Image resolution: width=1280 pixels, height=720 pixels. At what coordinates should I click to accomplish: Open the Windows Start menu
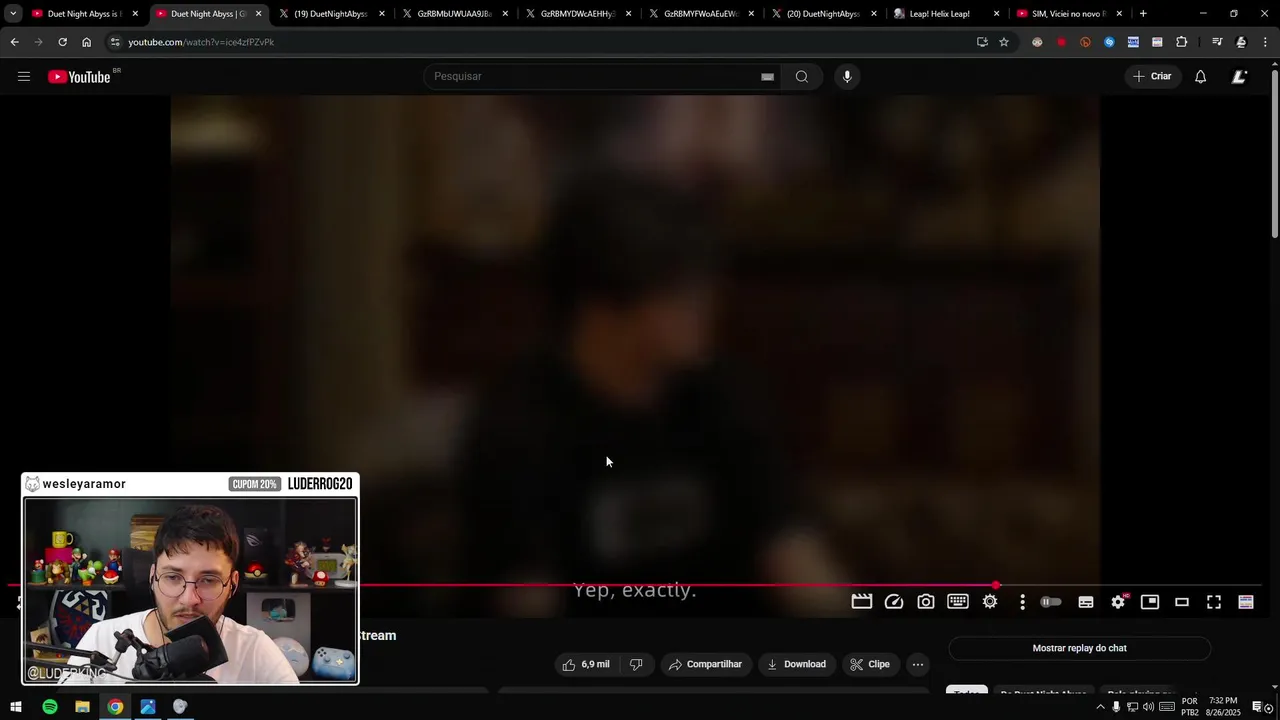[x=15, y=707]
